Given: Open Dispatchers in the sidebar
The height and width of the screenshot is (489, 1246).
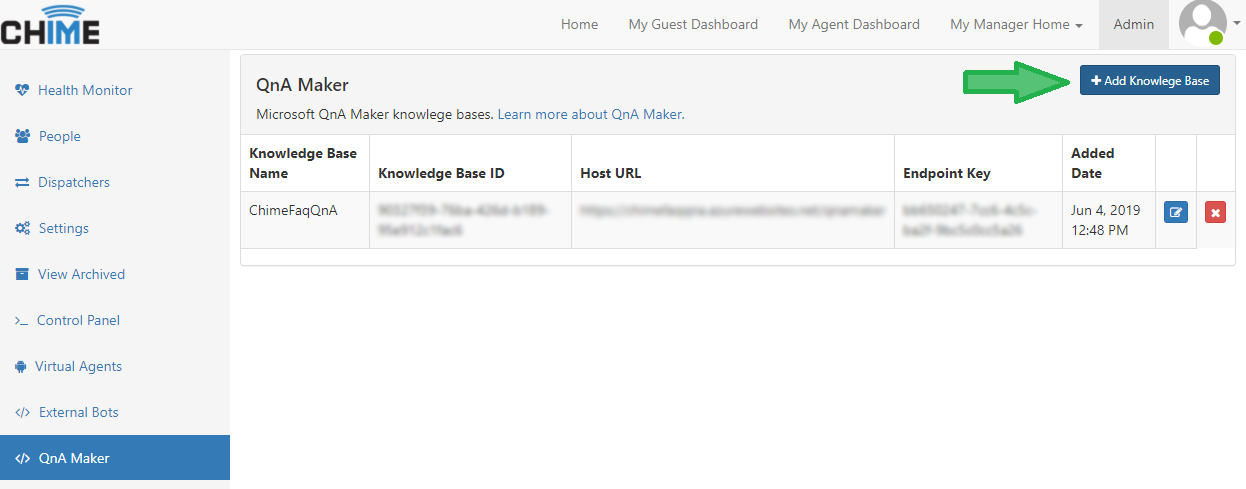Looking at the screenshot, I should (115, 182).
